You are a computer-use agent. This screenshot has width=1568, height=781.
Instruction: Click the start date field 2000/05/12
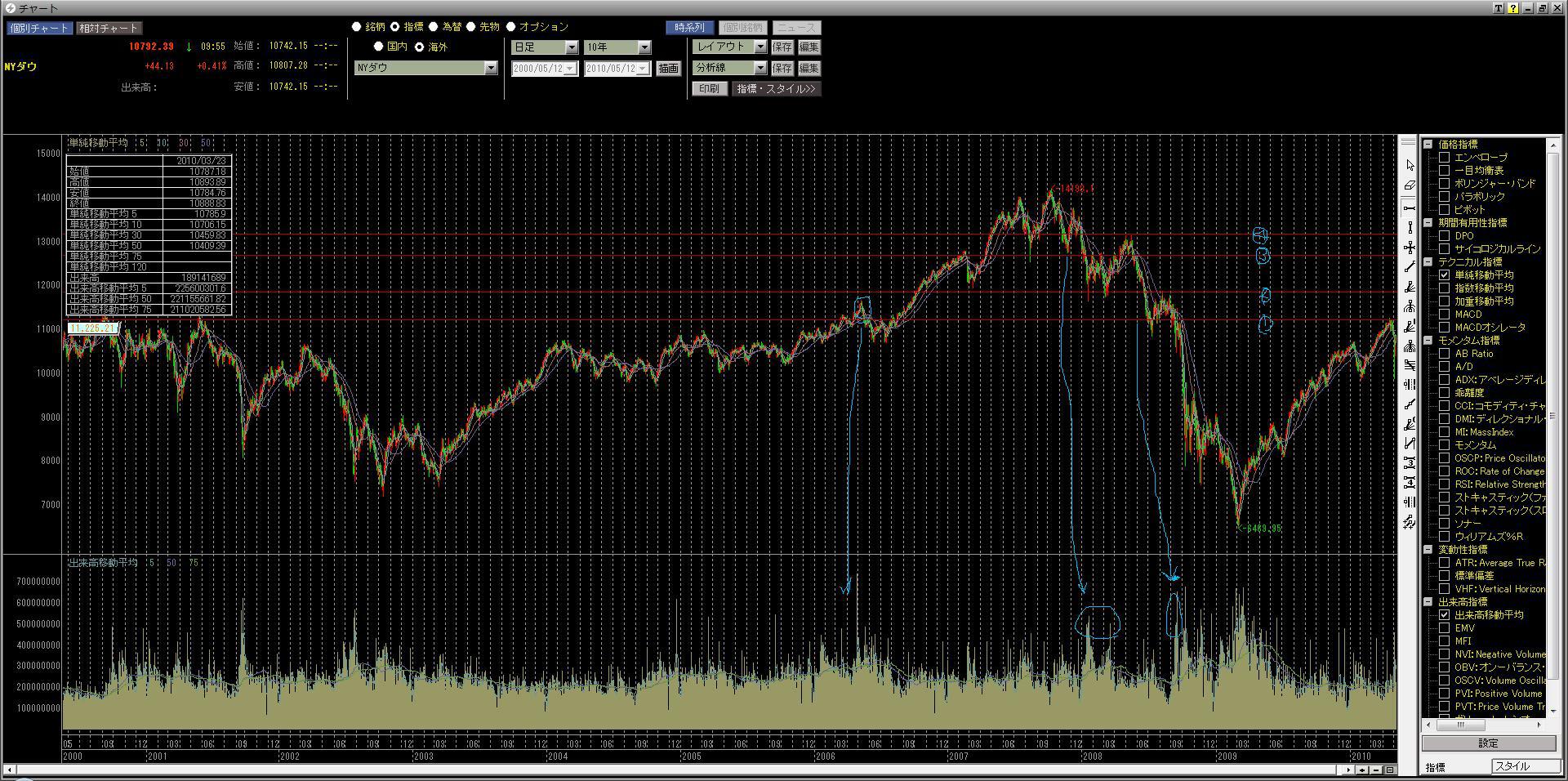(545, 69)
